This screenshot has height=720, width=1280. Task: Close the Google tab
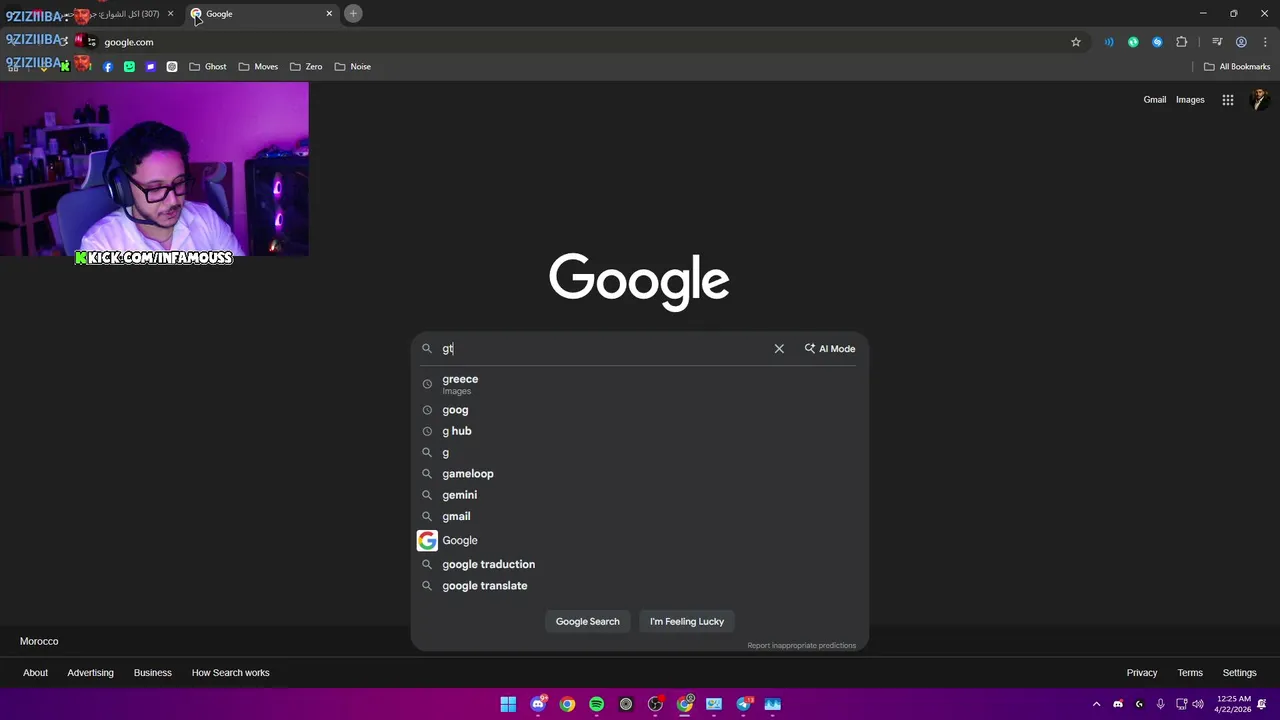coord(329,14)
